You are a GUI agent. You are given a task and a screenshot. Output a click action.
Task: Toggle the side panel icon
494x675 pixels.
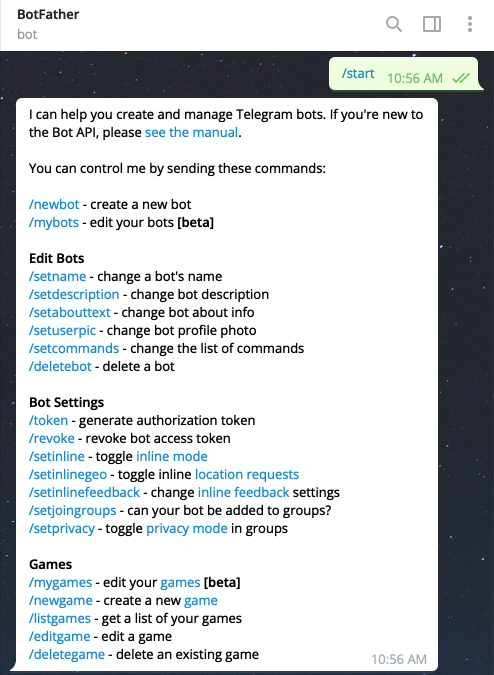tap(432, 24)
